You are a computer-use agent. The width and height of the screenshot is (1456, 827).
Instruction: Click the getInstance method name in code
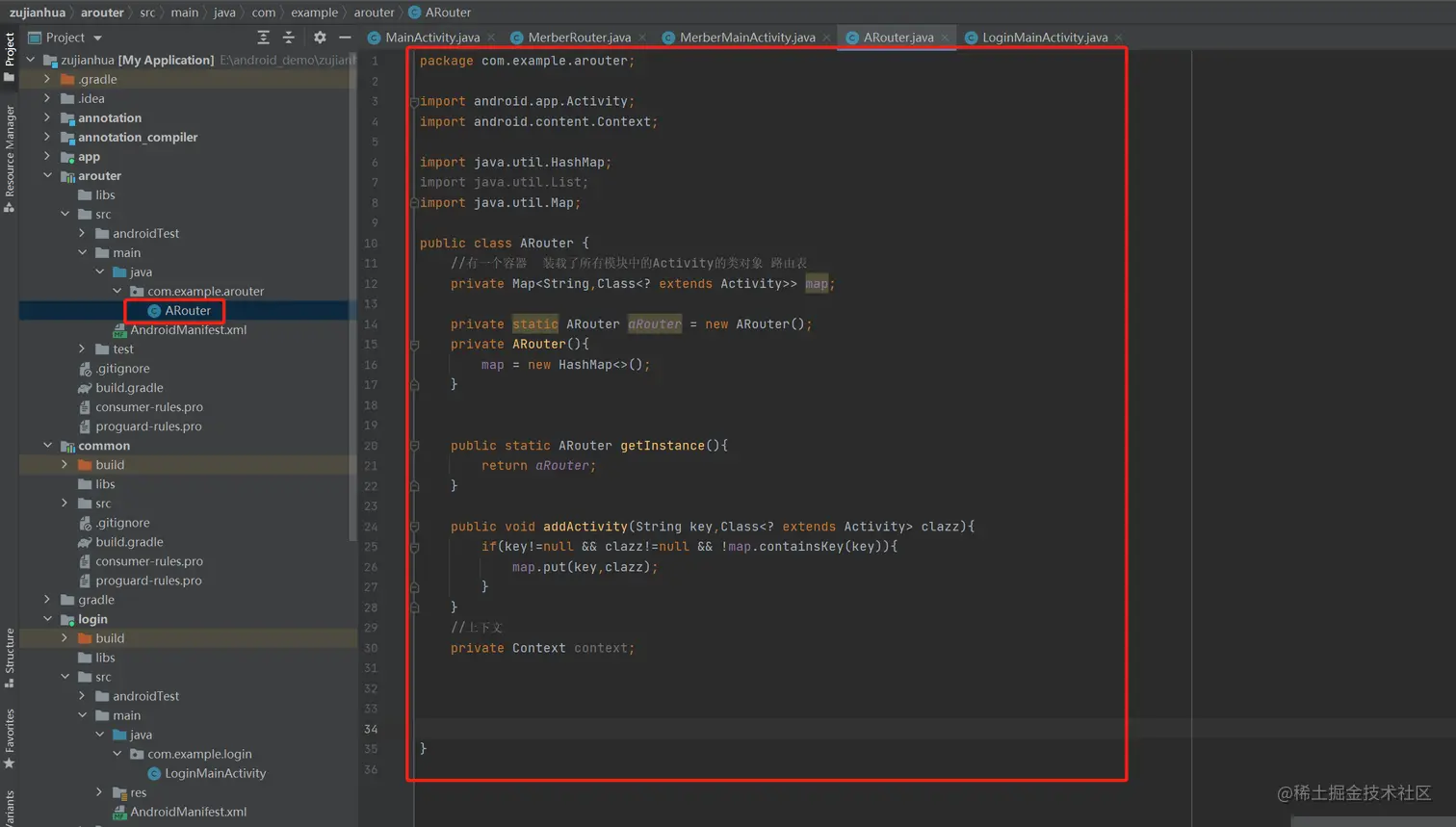pos(663,446)
